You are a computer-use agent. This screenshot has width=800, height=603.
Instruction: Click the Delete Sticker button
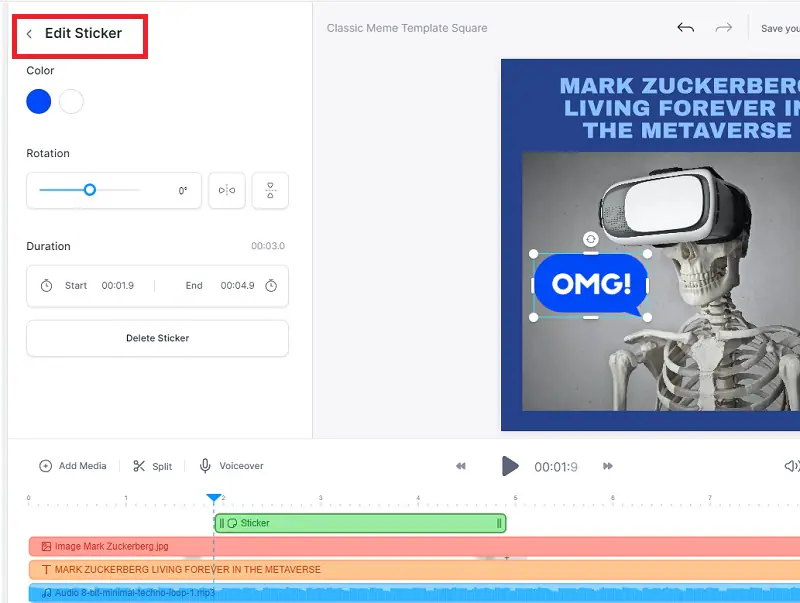[x=157, y=338]
